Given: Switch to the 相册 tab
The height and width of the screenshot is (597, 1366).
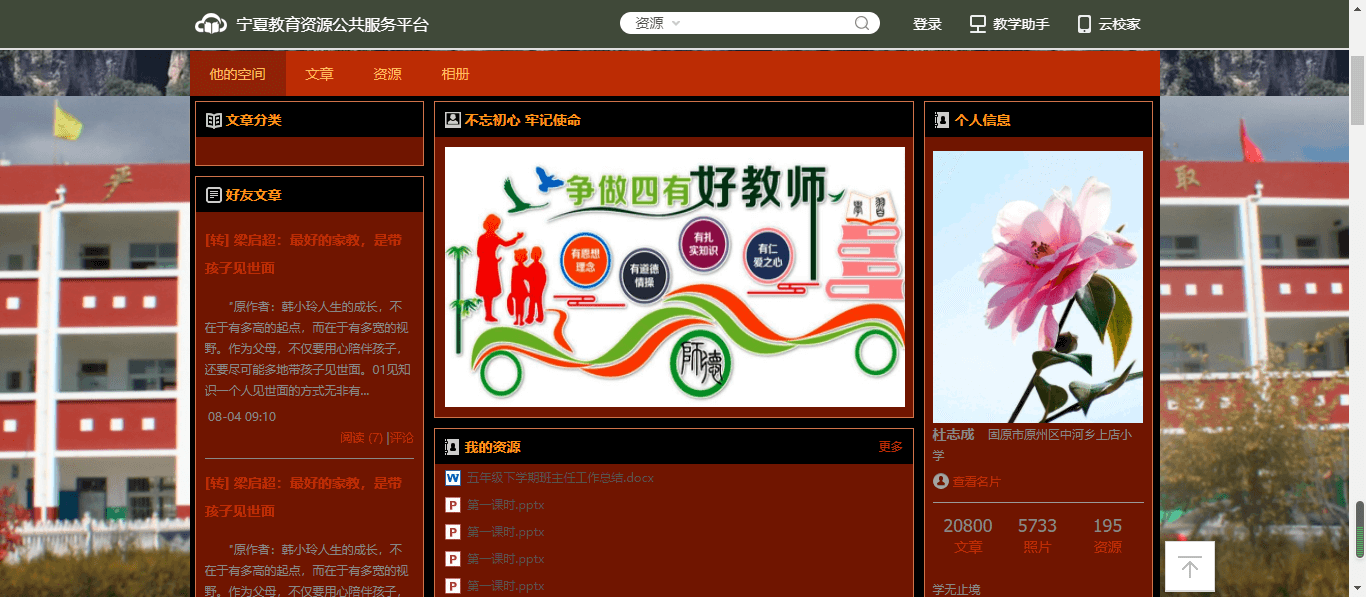Looking at the screenshot, I should pyautogui.click(x=455, y=74).
